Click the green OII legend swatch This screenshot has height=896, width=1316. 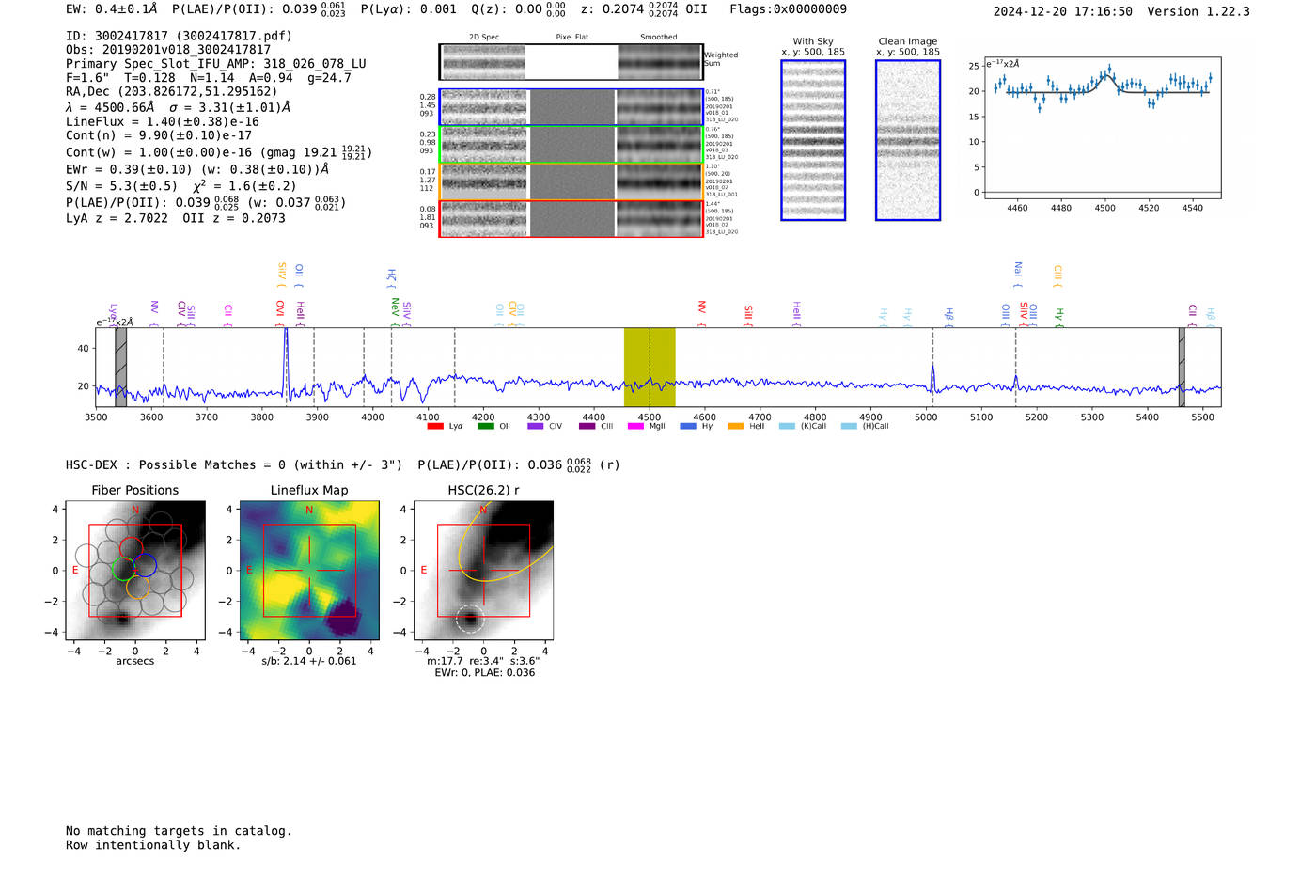[x=485, y=426]
